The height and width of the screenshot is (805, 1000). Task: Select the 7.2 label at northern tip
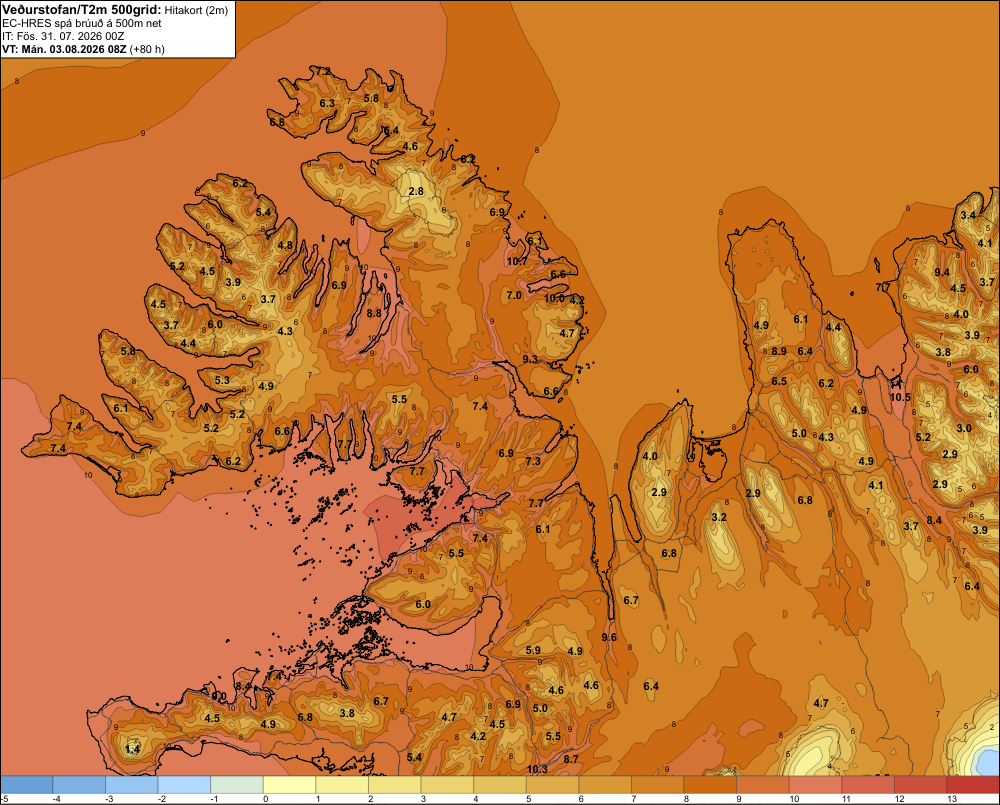[323, 71]
